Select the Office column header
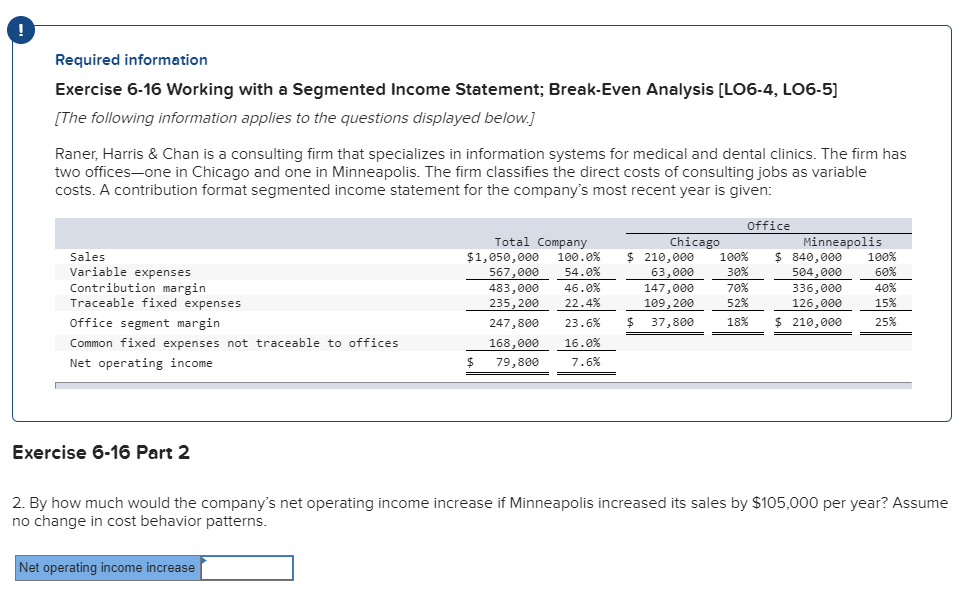 click(x=767, y=225)
